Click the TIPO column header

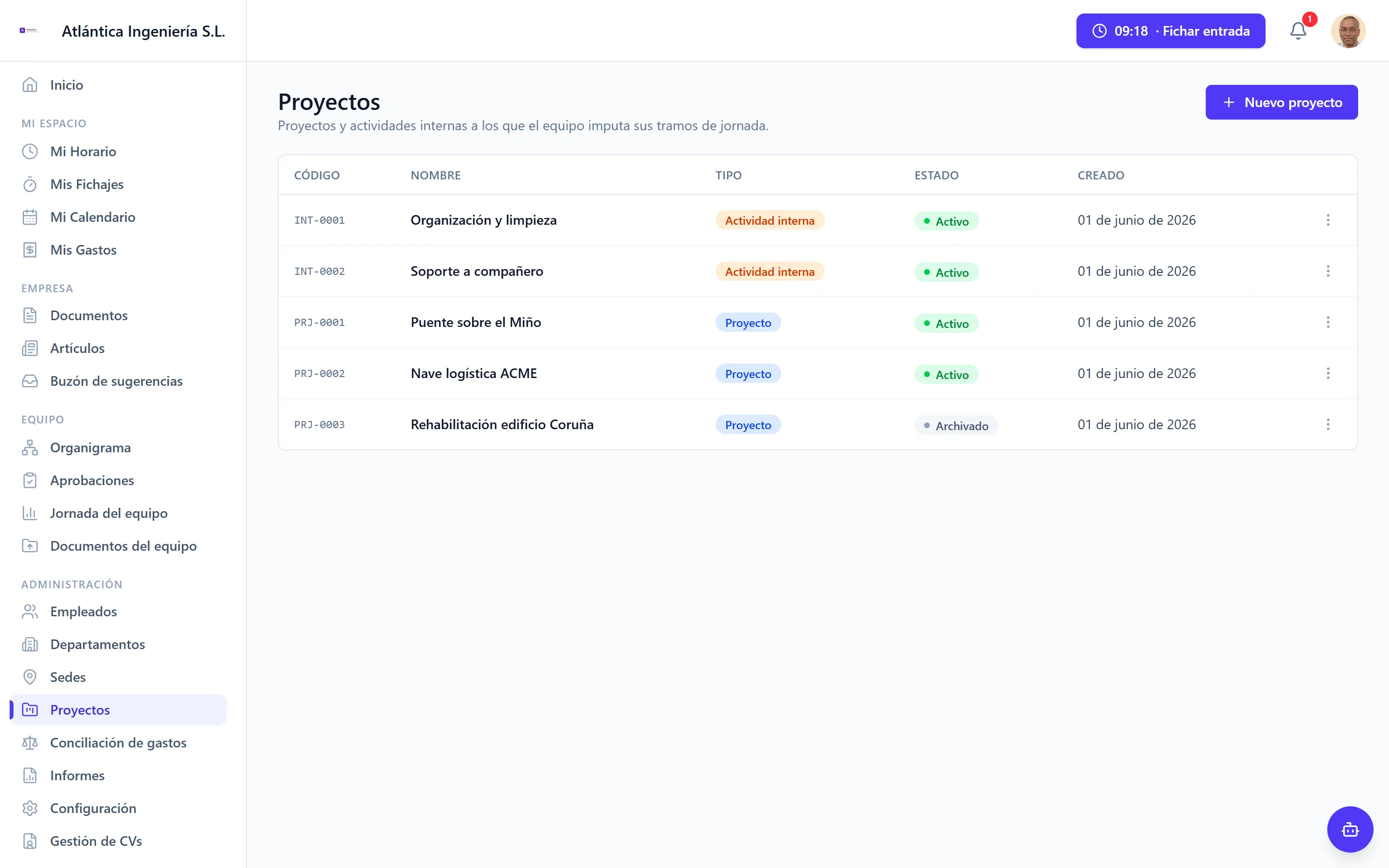728,175
